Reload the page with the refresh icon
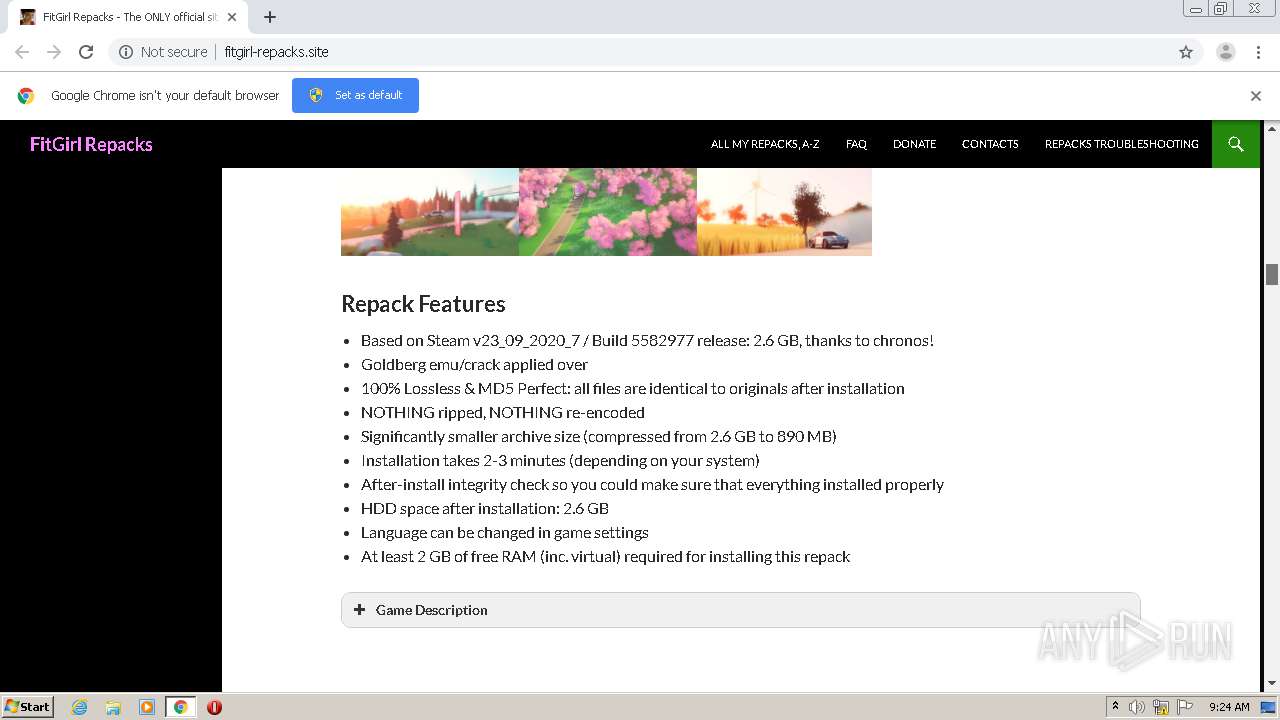The image size is (1280, 720). [86, 52]
